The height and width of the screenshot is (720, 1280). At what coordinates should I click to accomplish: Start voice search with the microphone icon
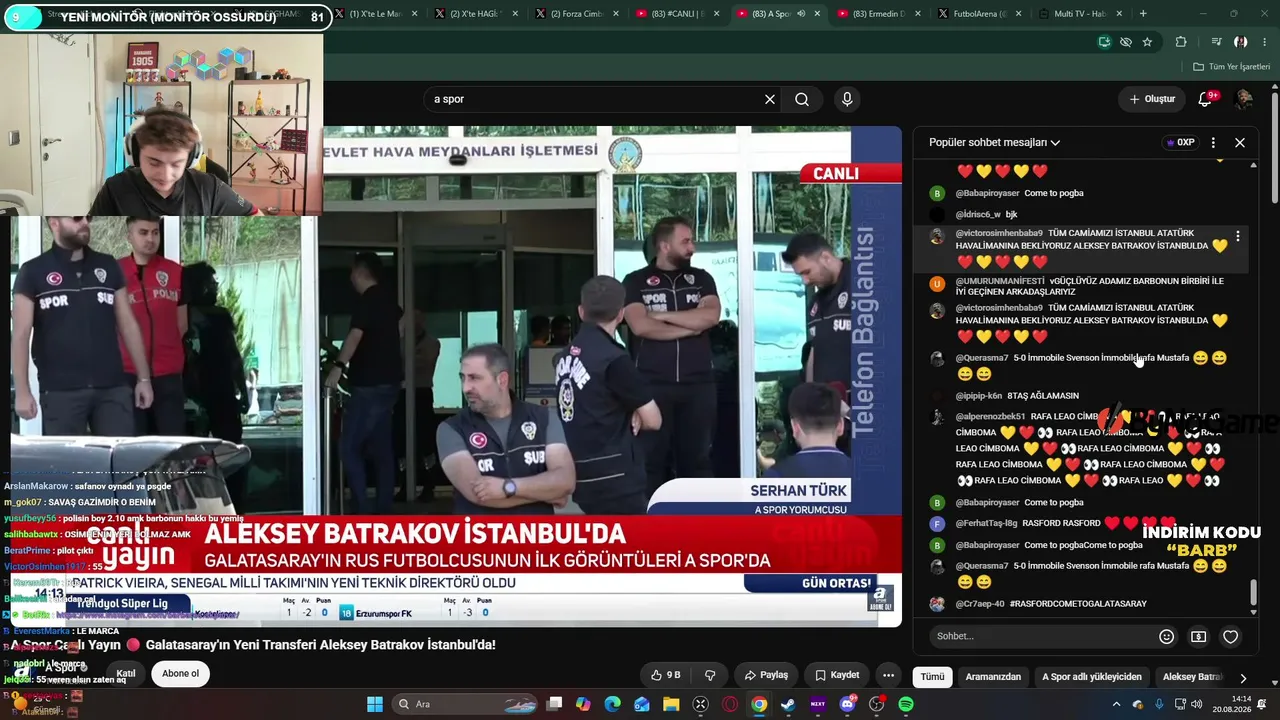(x=847, y=99)
